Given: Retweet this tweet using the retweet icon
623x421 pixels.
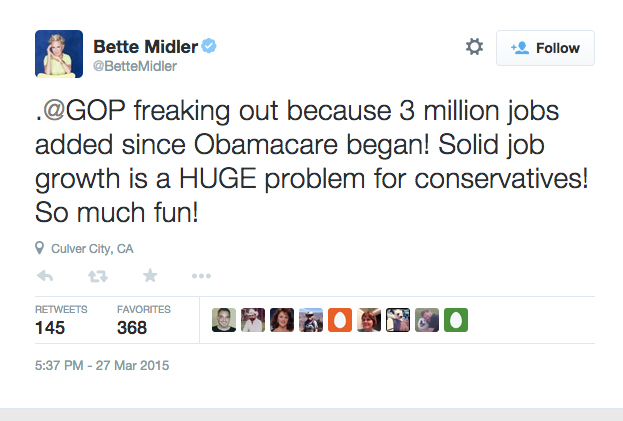Looking at the screenshot, I should 98,276.
